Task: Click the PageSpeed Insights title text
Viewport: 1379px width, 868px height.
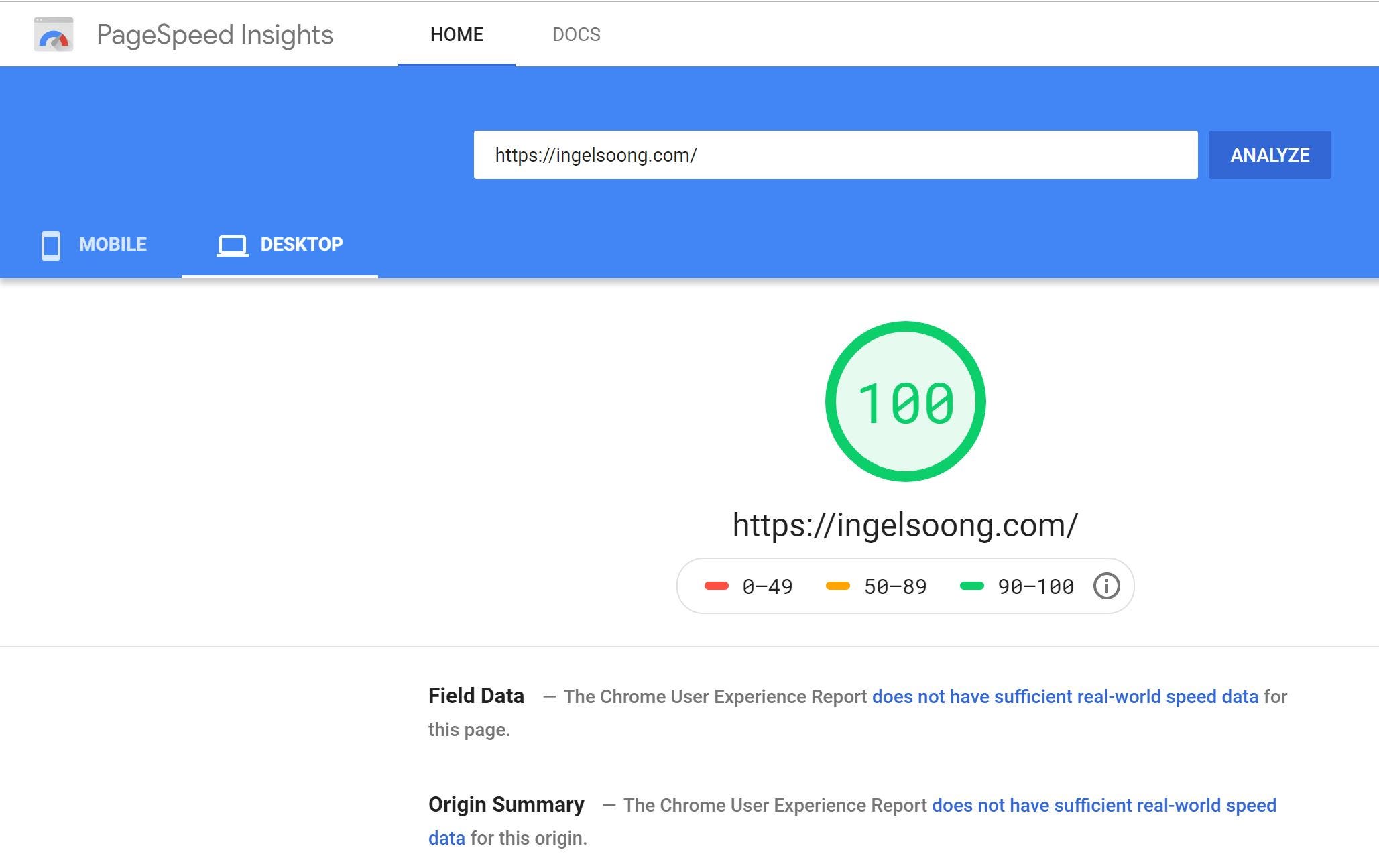Action: click(x=215, y=35)
